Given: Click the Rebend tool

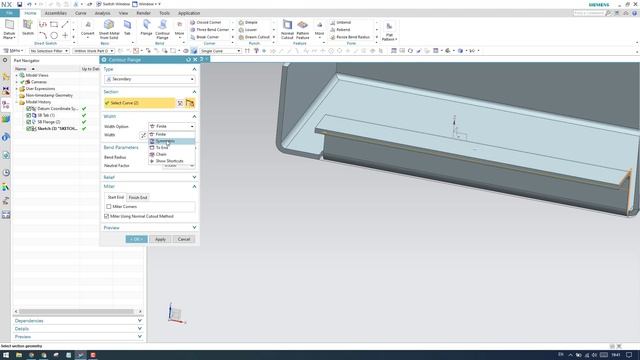Looking at the screenshot, I should (x=340, y=30).
